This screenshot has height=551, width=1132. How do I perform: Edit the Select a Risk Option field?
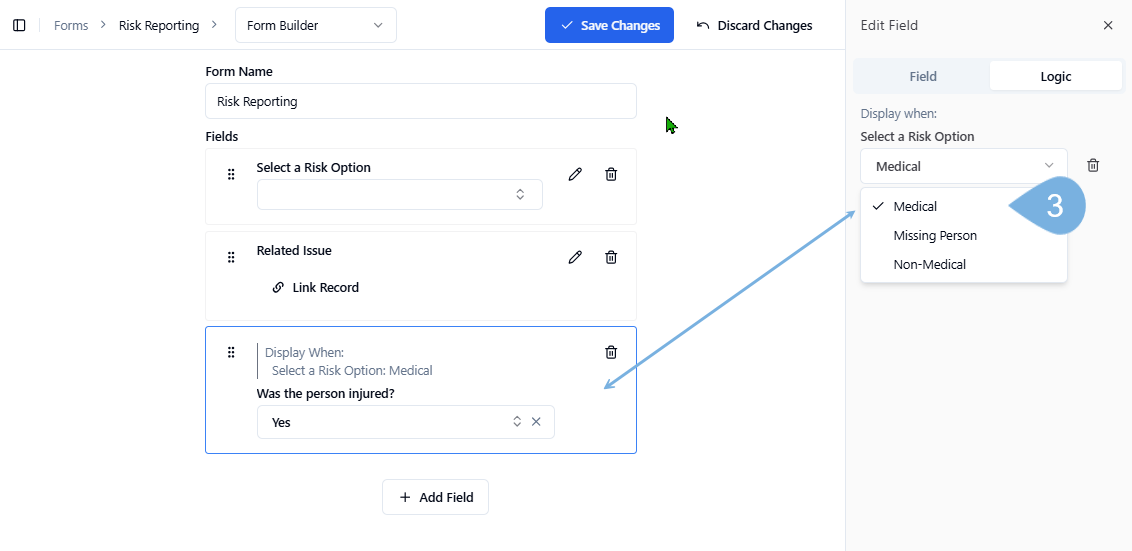coord(575,174)
